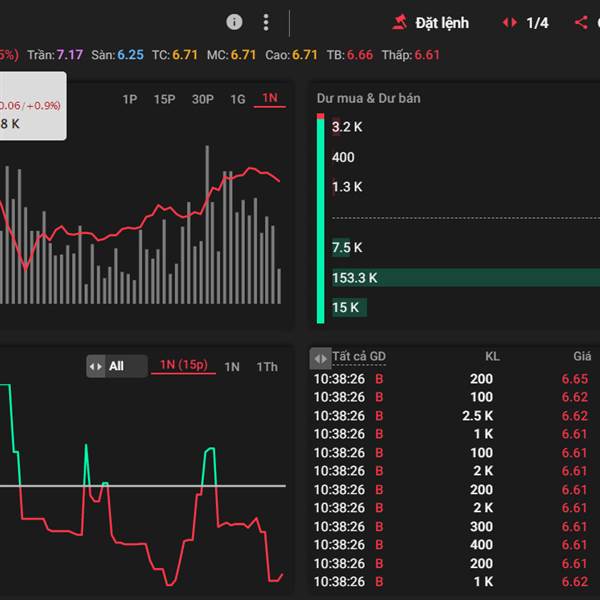Change layout using the 1/4 selector
This screenshot has height=600, width=600.
coord(537,22)
